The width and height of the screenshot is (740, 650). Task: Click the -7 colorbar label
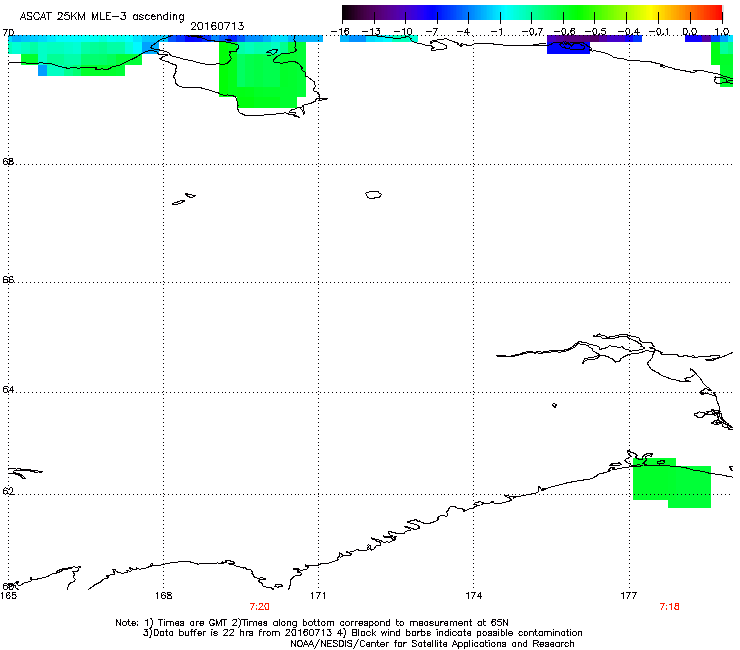433,32
